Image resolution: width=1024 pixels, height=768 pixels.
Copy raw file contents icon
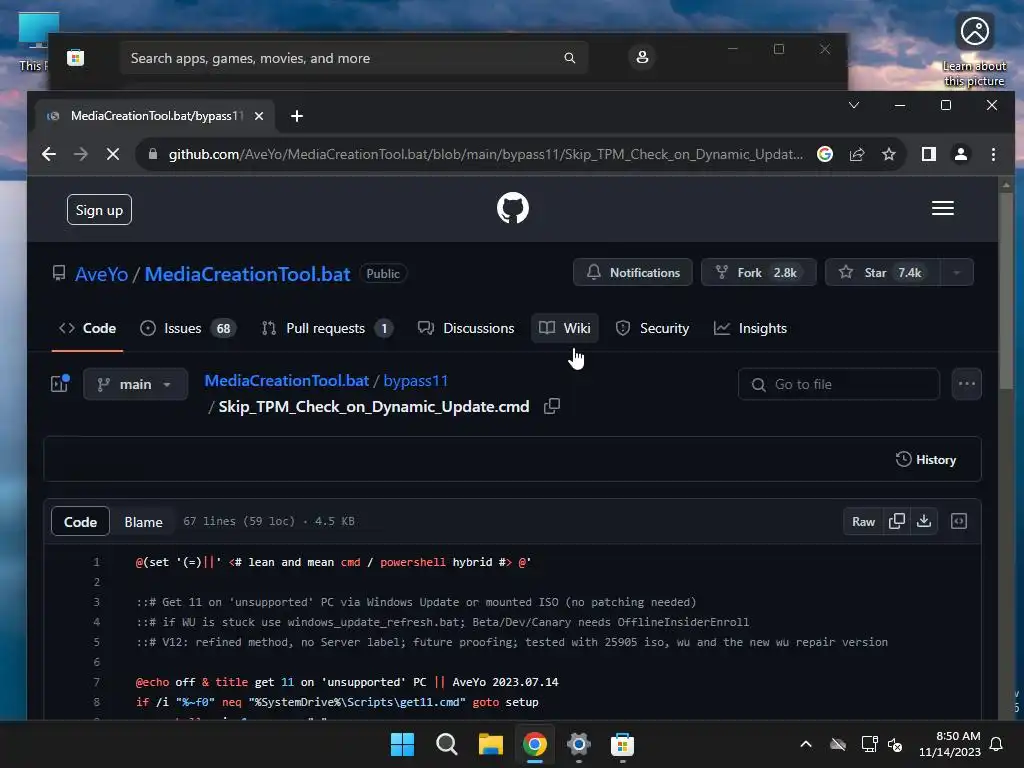[897, 521]
